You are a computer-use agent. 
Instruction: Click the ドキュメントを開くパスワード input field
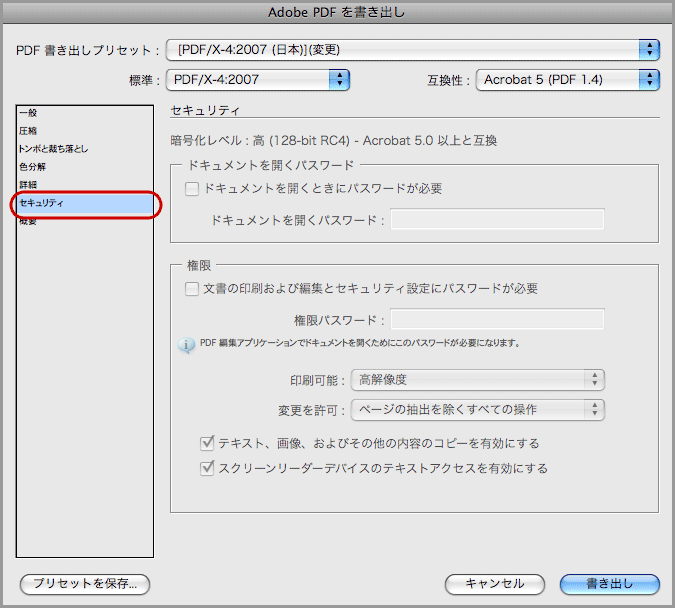[x=497, y=219]
